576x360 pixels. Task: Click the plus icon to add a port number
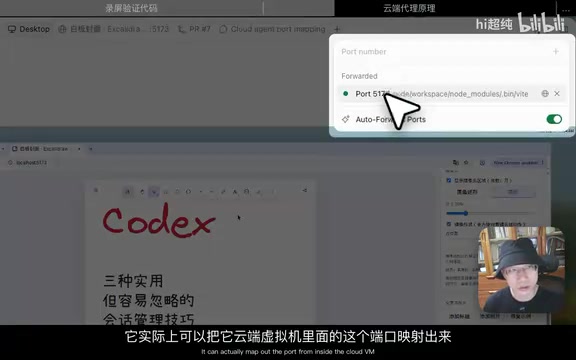(556, 52)
